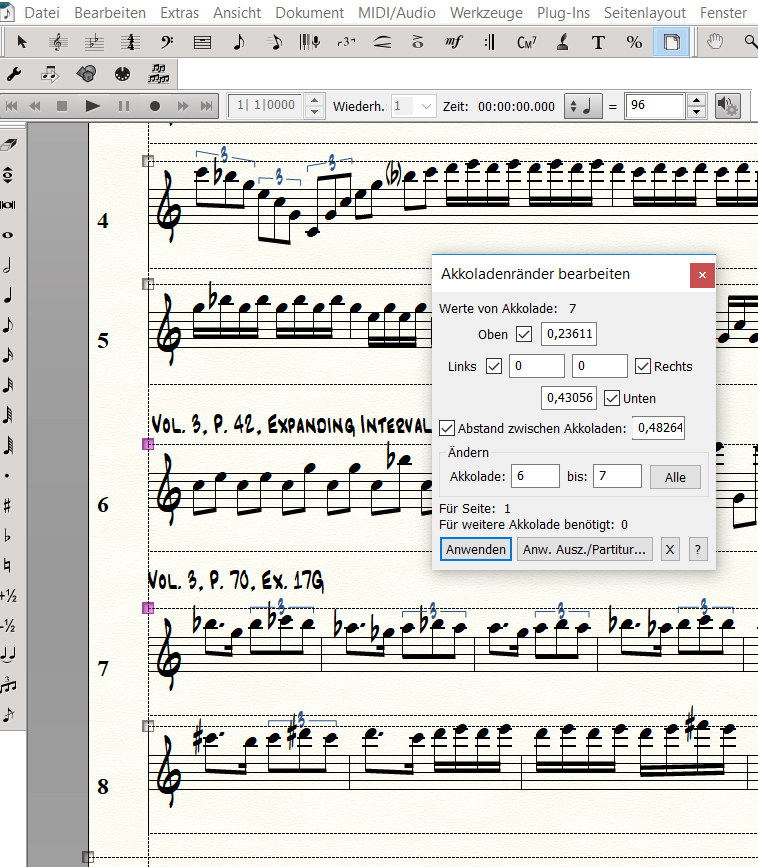Step the position counter up
This screenshot has height=867, width=758.
tap(315, 100)
